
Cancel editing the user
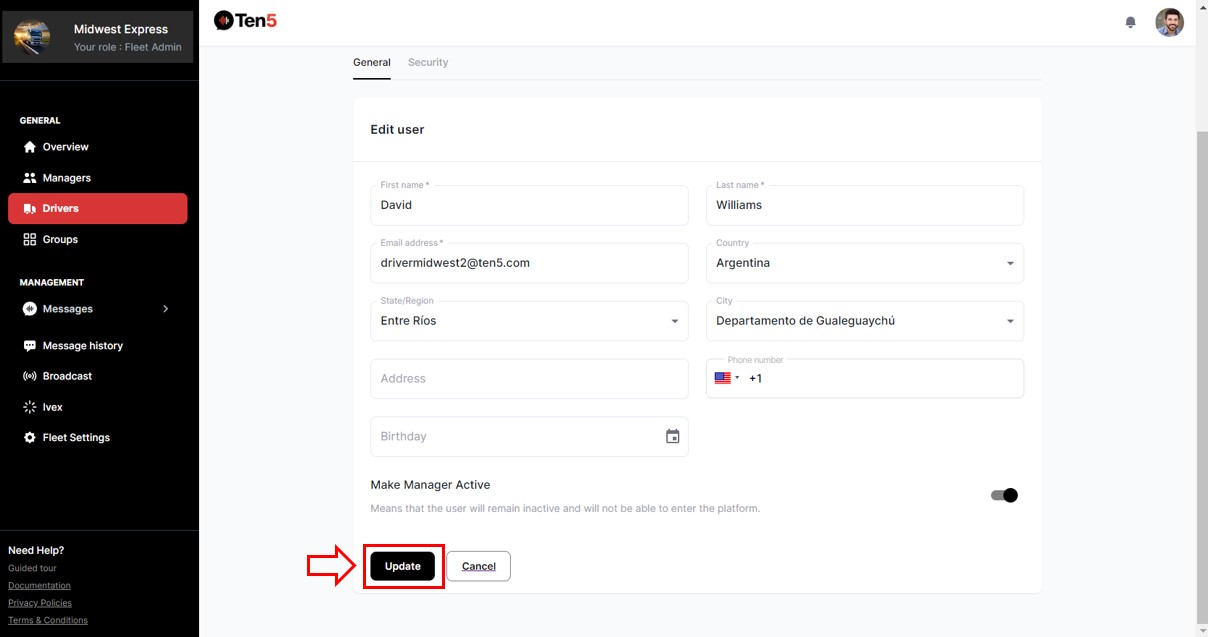coord(478,566)
